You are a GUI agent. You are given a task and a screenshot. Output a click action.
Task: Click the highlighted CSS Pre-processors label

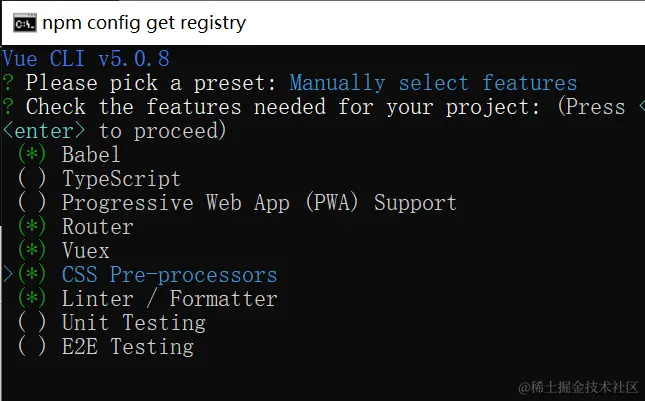coord(169,275)
